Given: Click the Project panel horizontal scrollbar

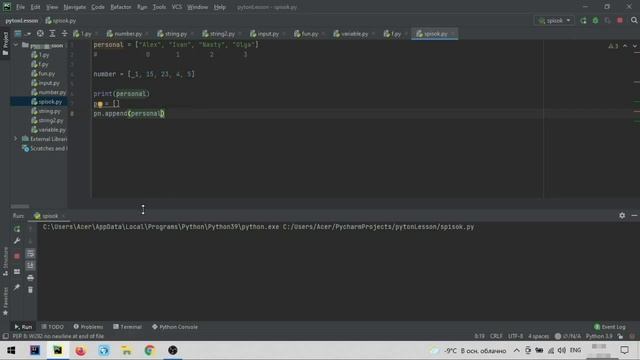Looking at the screenshot, I should pos(20,206).
